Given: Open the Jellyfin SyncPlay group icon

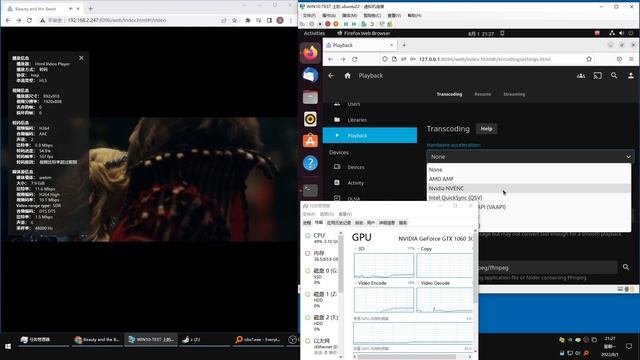Looking at the screenshot, I should pos(581,76).
